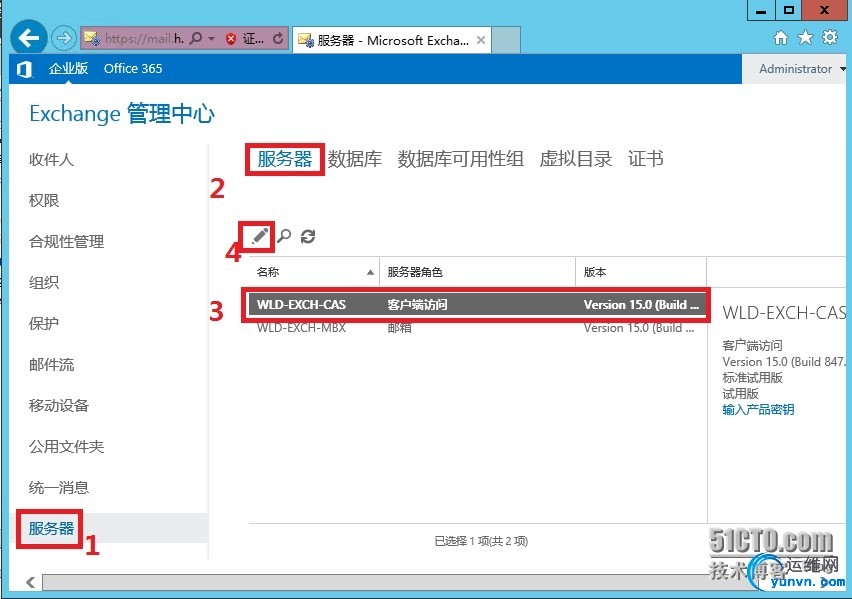Open 合规性管理 in the left navigation
Image resolution: width=852 pixels, height=599 pixels.
coord(66,241)
